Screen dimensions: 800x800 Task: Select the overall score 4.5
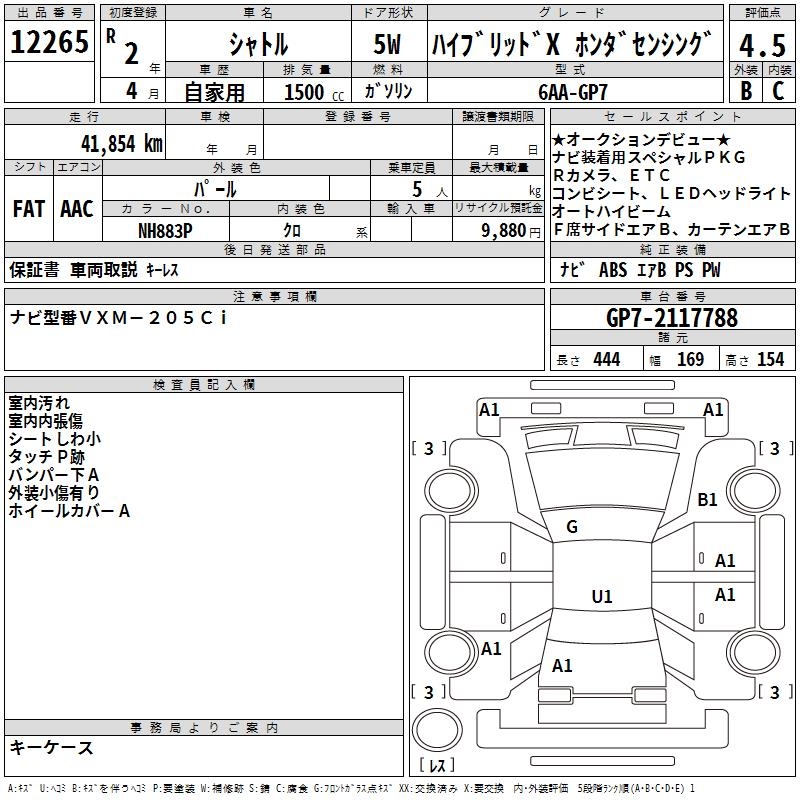click(763, 45)
